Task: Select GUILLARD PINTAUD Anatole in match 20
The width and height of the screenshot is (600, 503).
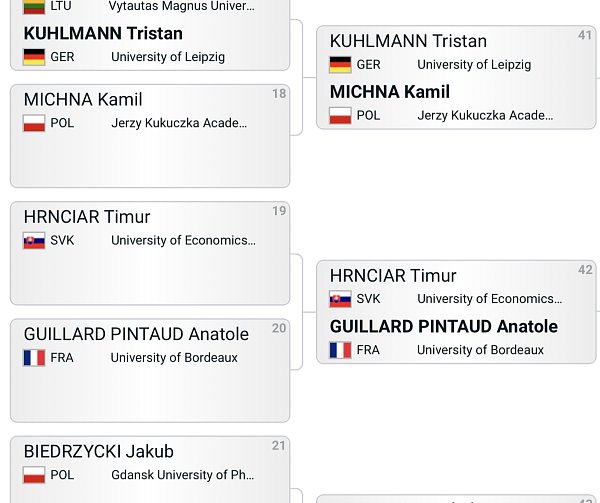Action: click(x=136, y=334)
